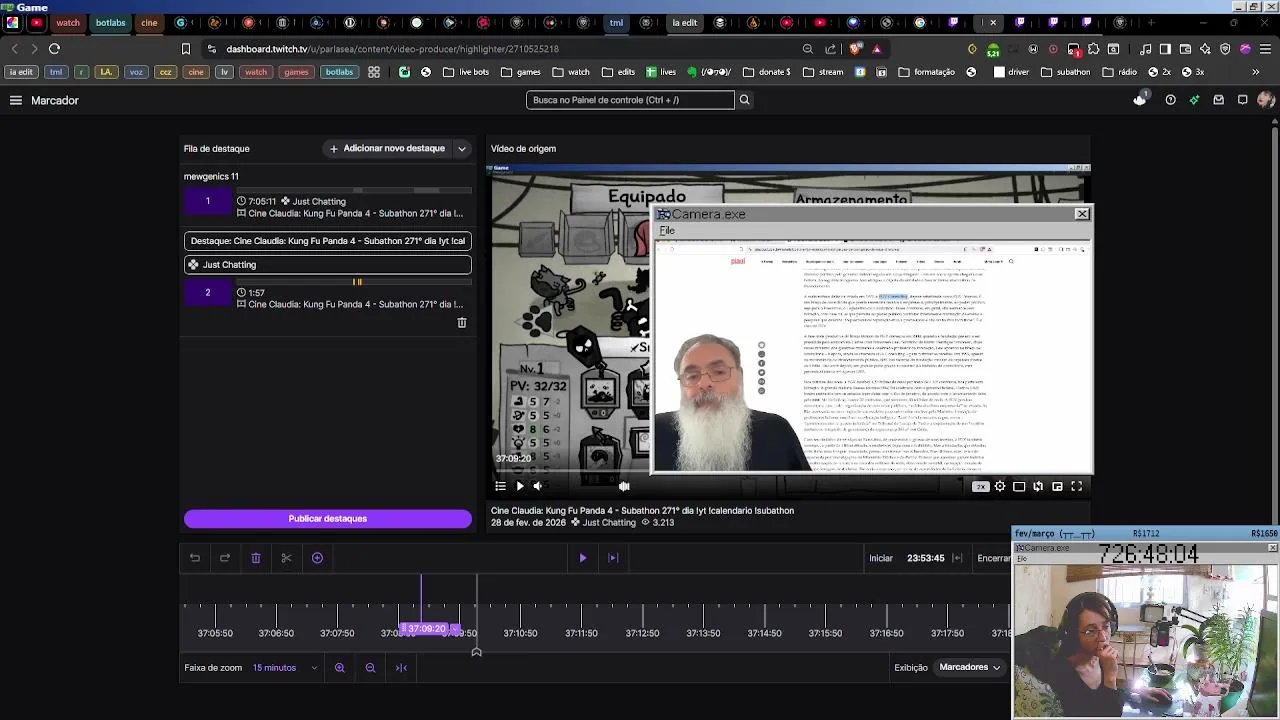Enter fullscreen on the source video
The image size is (1280, 720).
pos(1077,486)
